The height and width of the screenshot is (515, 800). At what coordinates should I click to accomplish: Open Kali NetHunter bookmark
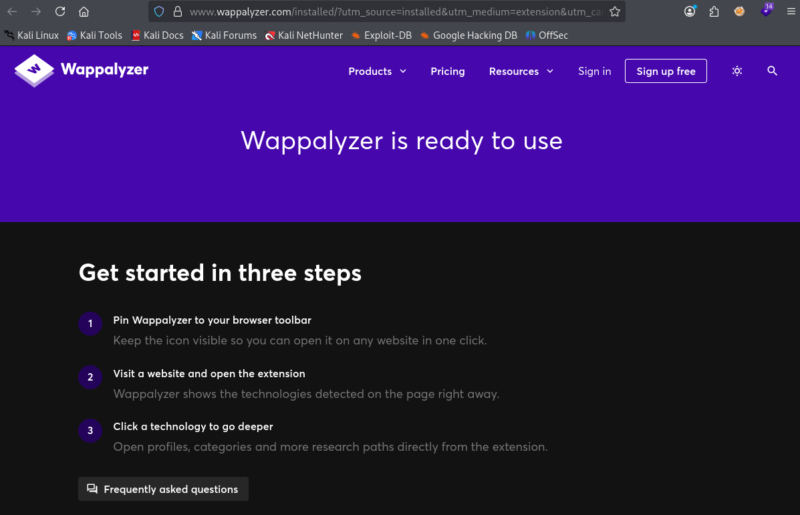(304, 35)
